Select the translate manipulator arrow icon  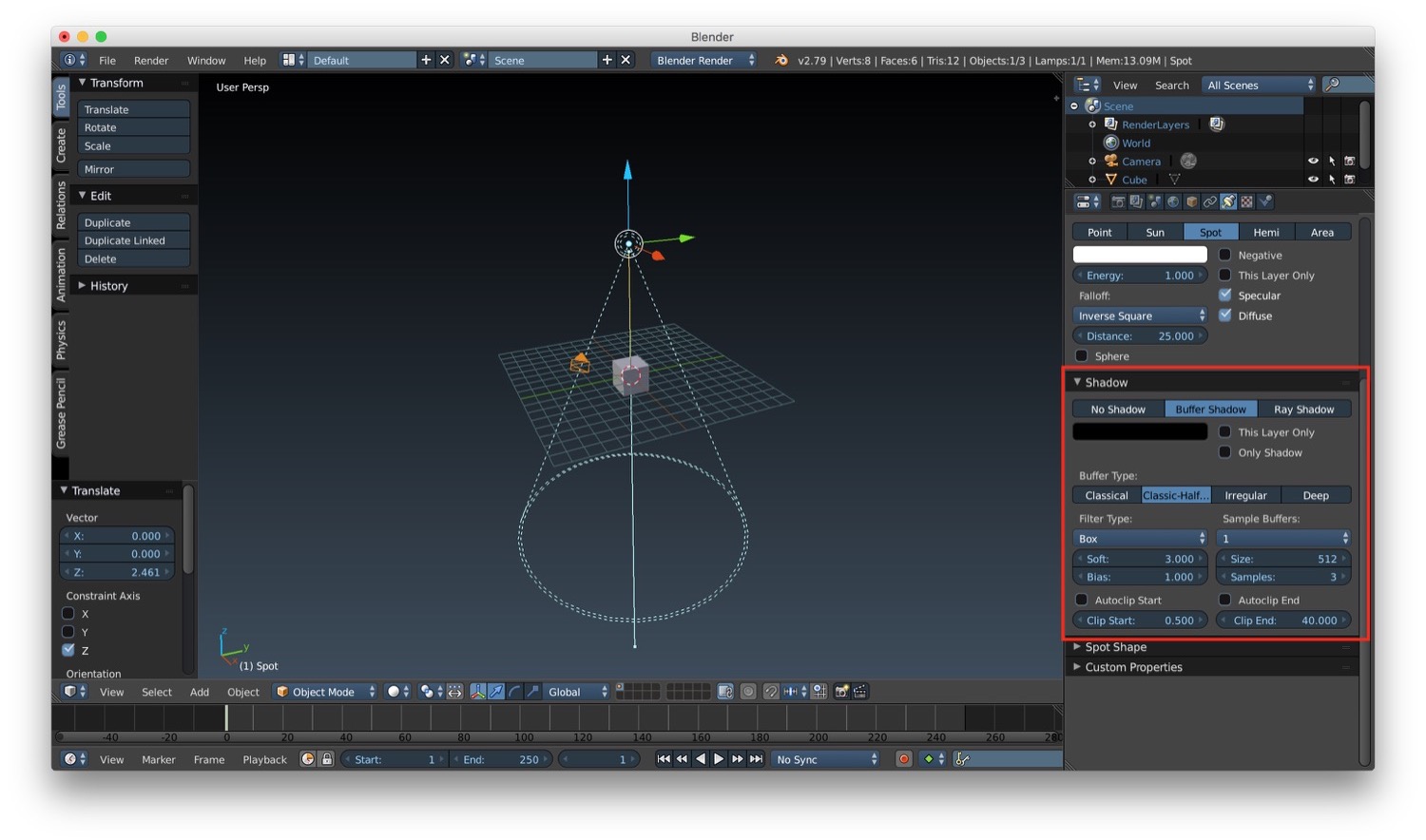(x=496, y=692)
